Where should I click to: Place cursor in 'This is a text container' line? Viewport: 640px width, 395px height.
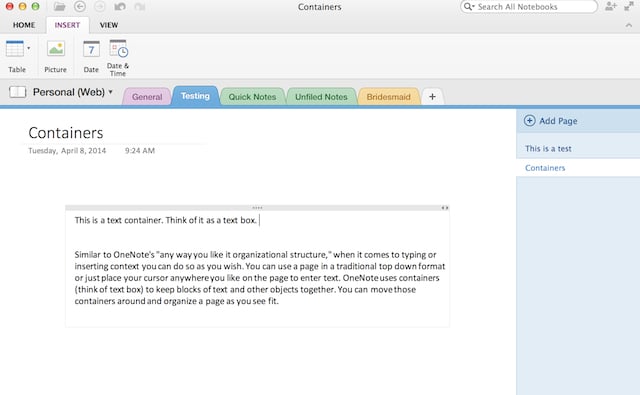pyautogui.click(x=166, y=220)
